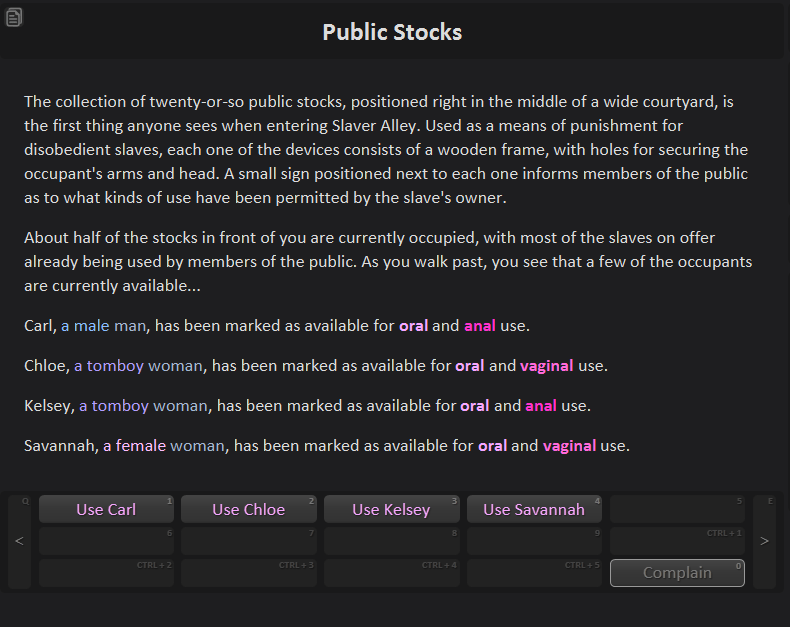Click the "male man" descriptor in Carl's line
The width and height of the screenshot is (790, 627).
point(109,326)
